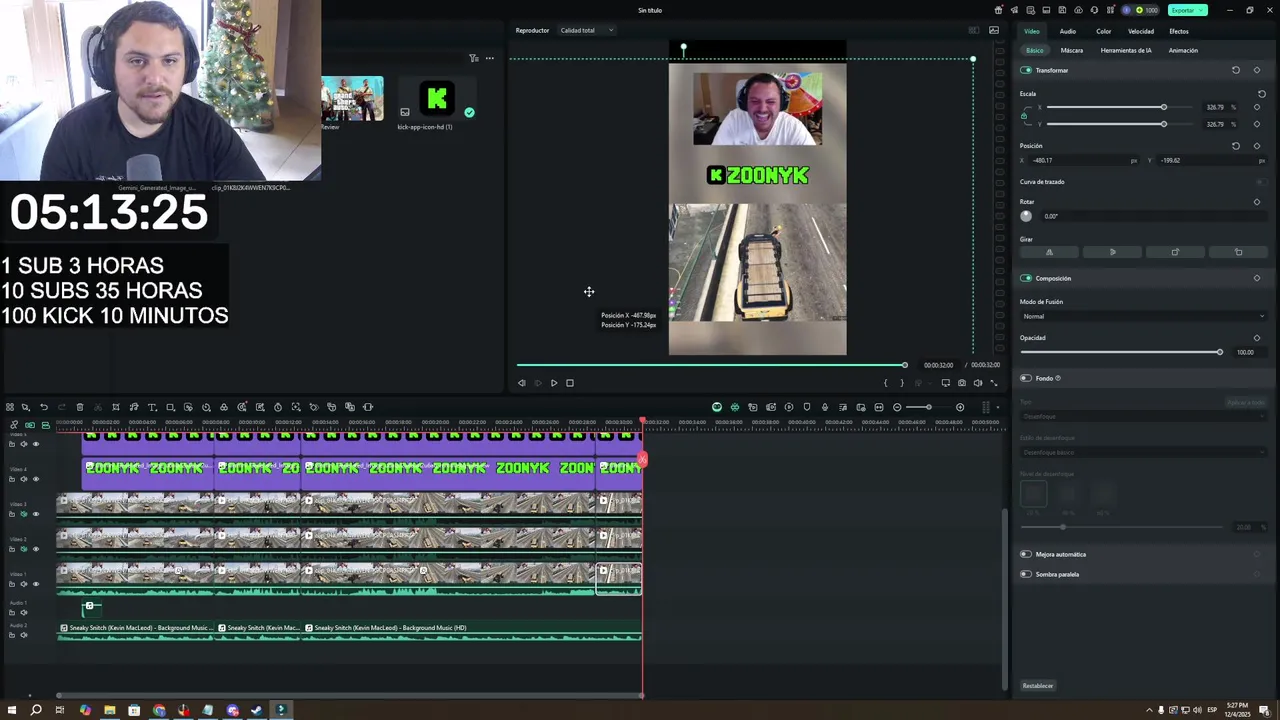Screen dimensions: 1280x720
Task: Click the Rotar dial knob
Action: [x=1026, y=216]
